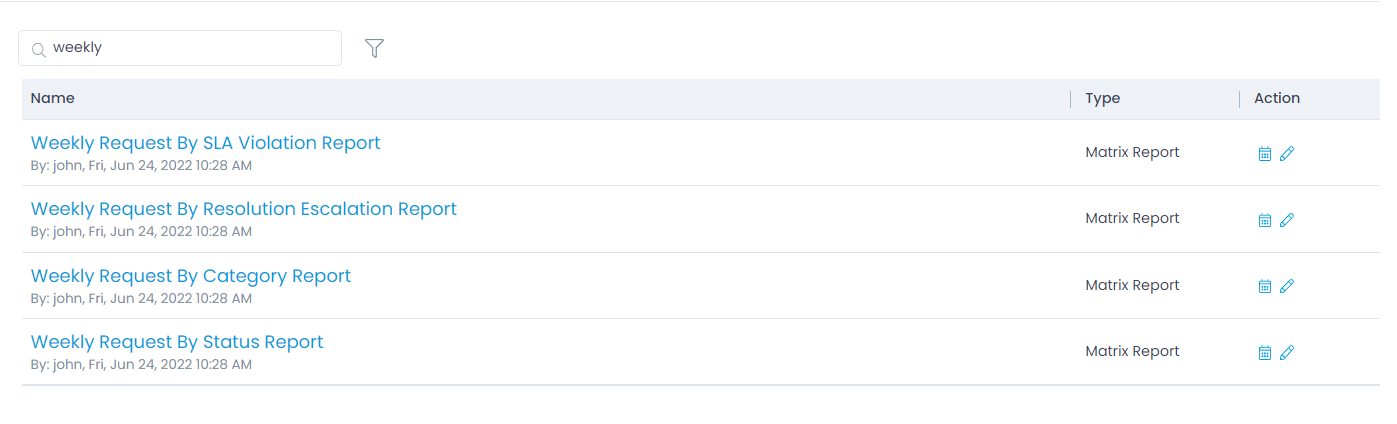
Task: Click the magnifier icon in search box
Action: click(x=39, y=49)
